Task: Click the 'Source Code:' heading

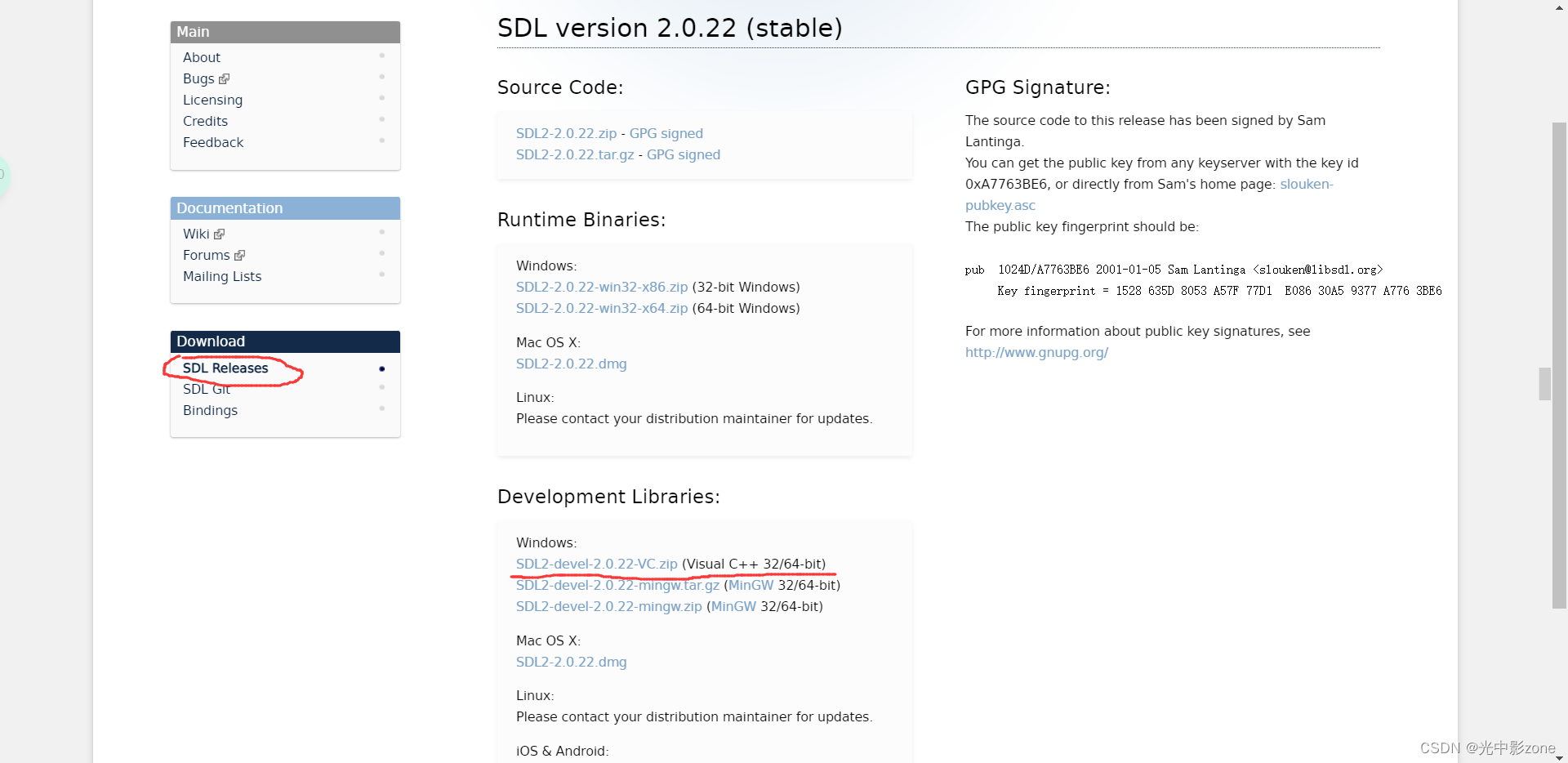Action: pos(560,87)
